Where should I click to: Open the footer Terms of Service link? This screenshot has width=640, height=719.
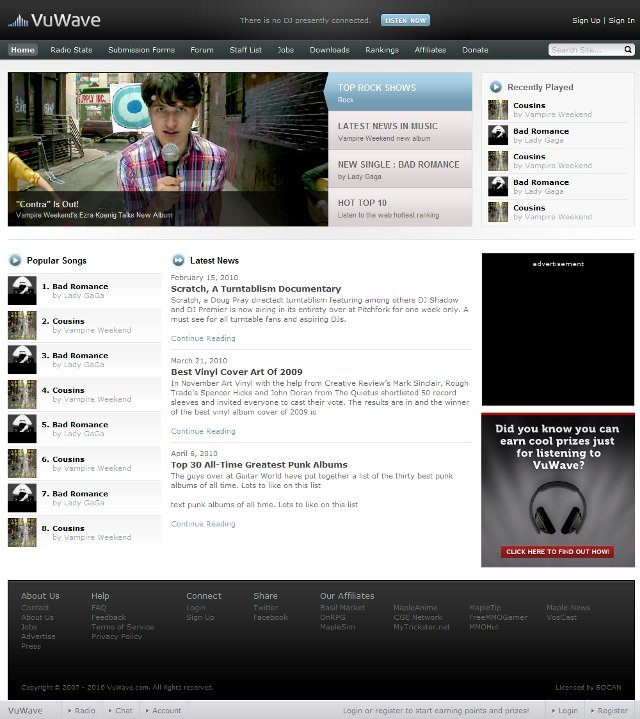pos(122,627)
